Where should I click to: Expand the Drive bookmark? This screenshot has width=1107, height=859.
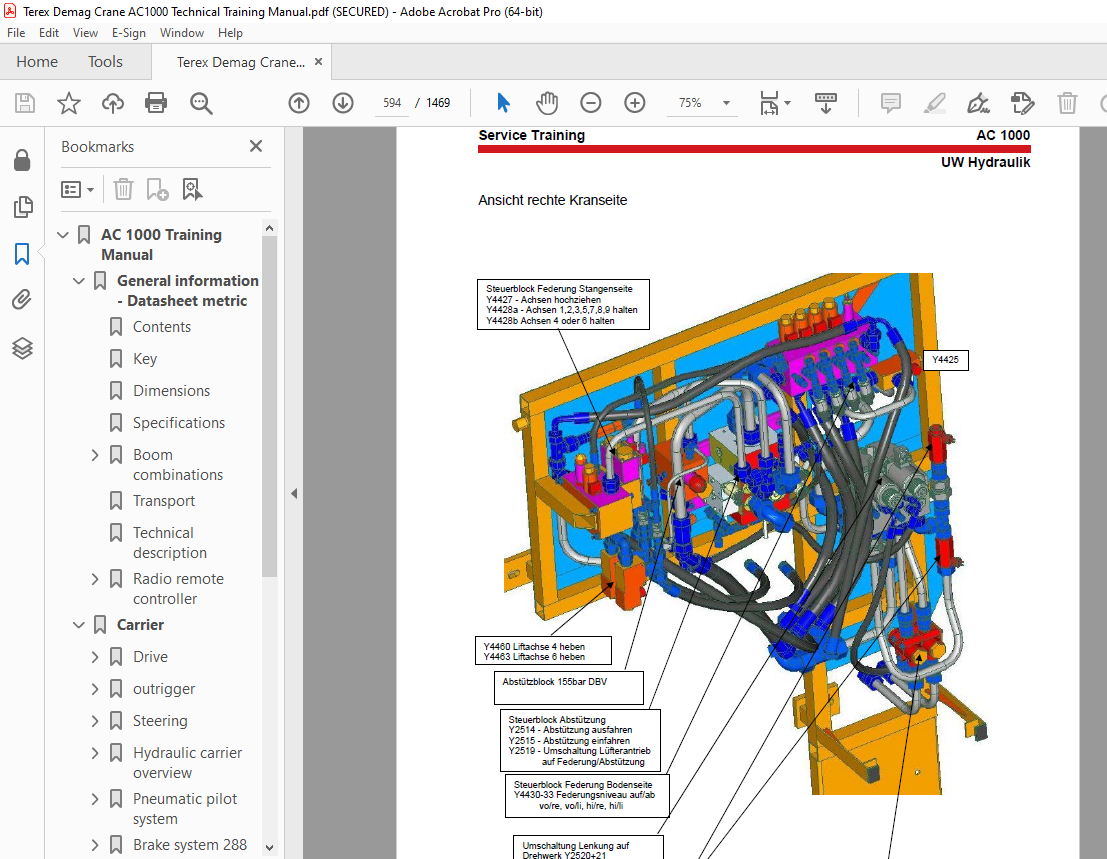click(95, 657)
